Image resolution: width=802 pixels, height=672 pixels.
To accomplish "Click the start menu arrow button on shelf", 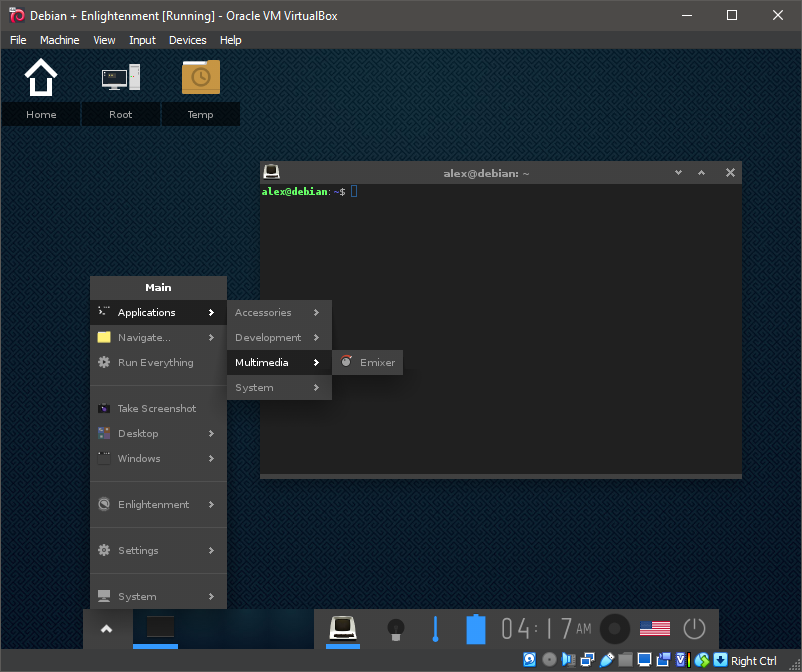I will (x=107, y=629).
